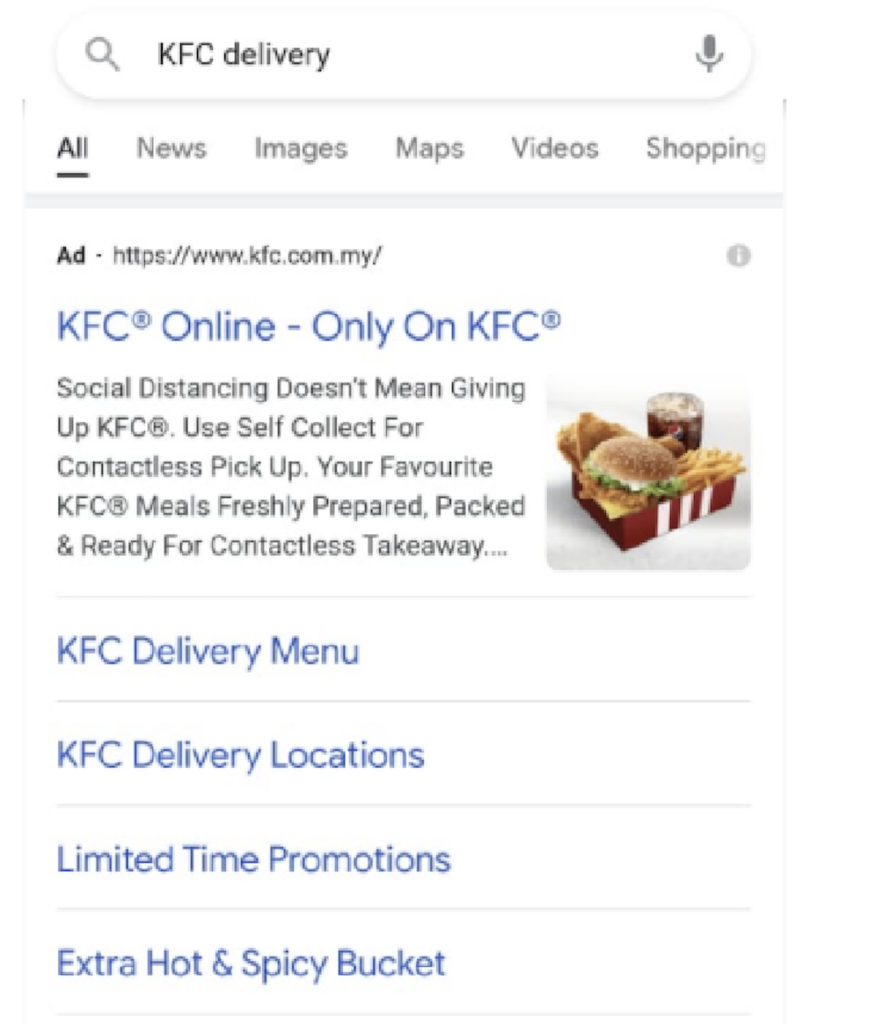Open 'KFC Online - Only On KFC' headline
Screen dimensions: 883x1024
click(x=309, y=326)
